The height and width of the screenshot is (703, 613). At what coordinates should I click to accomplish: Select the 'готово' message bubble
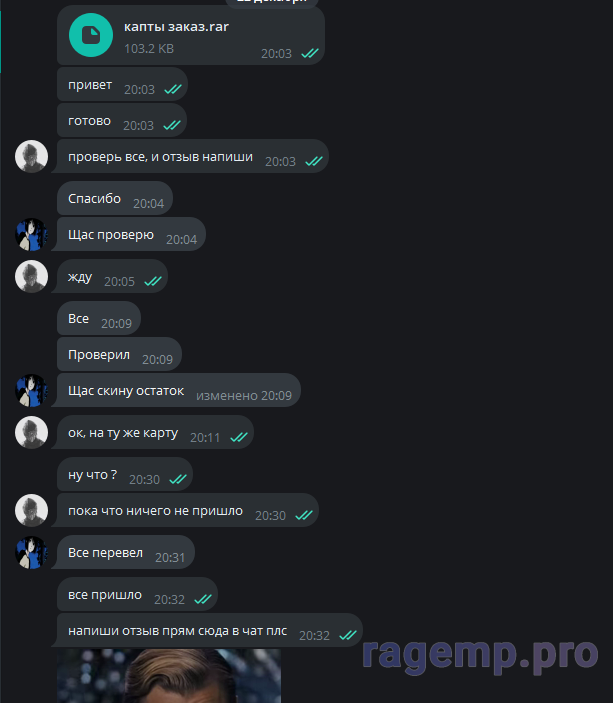click(122, 121)
